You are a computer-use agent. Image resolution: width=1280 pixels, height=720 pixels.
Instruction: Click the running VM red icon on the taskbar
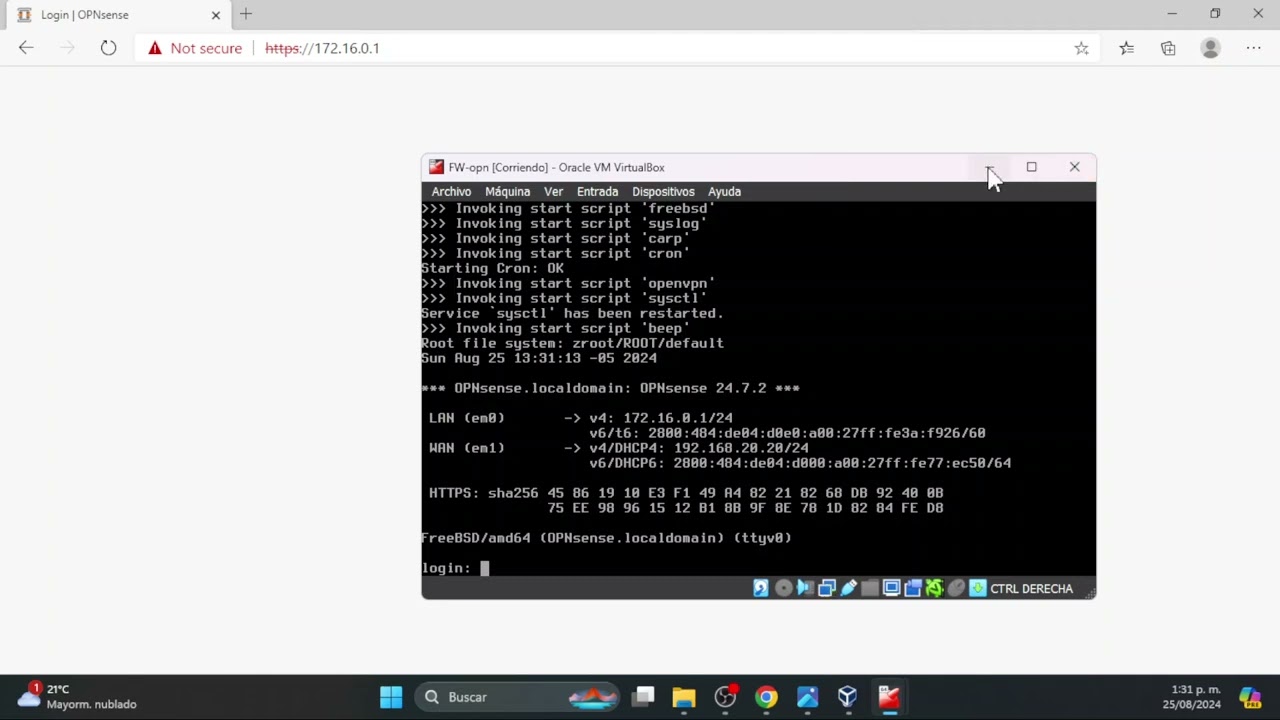click(889, 697)
